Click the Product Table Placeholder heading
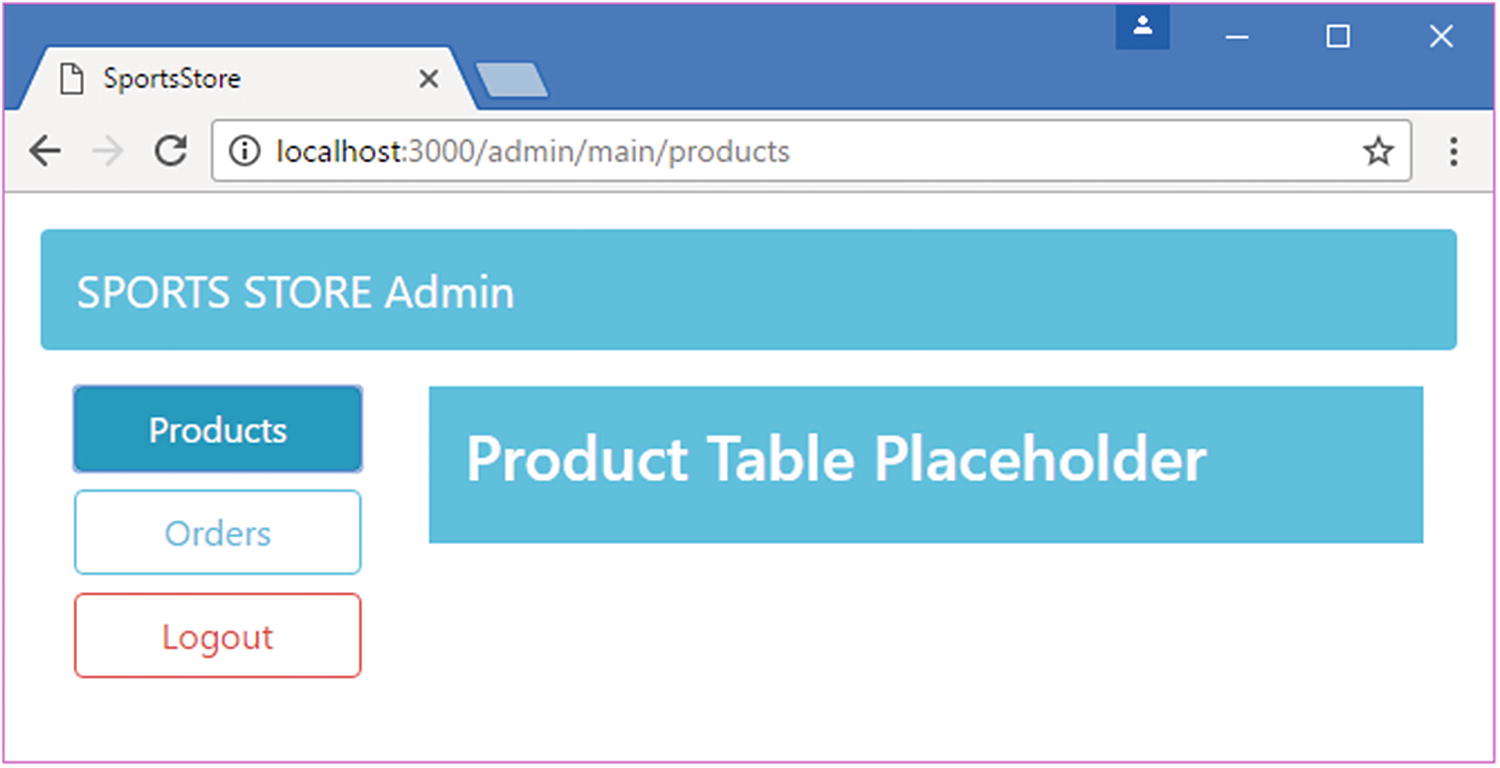1500x768 pixels. [x=836, y=460]
